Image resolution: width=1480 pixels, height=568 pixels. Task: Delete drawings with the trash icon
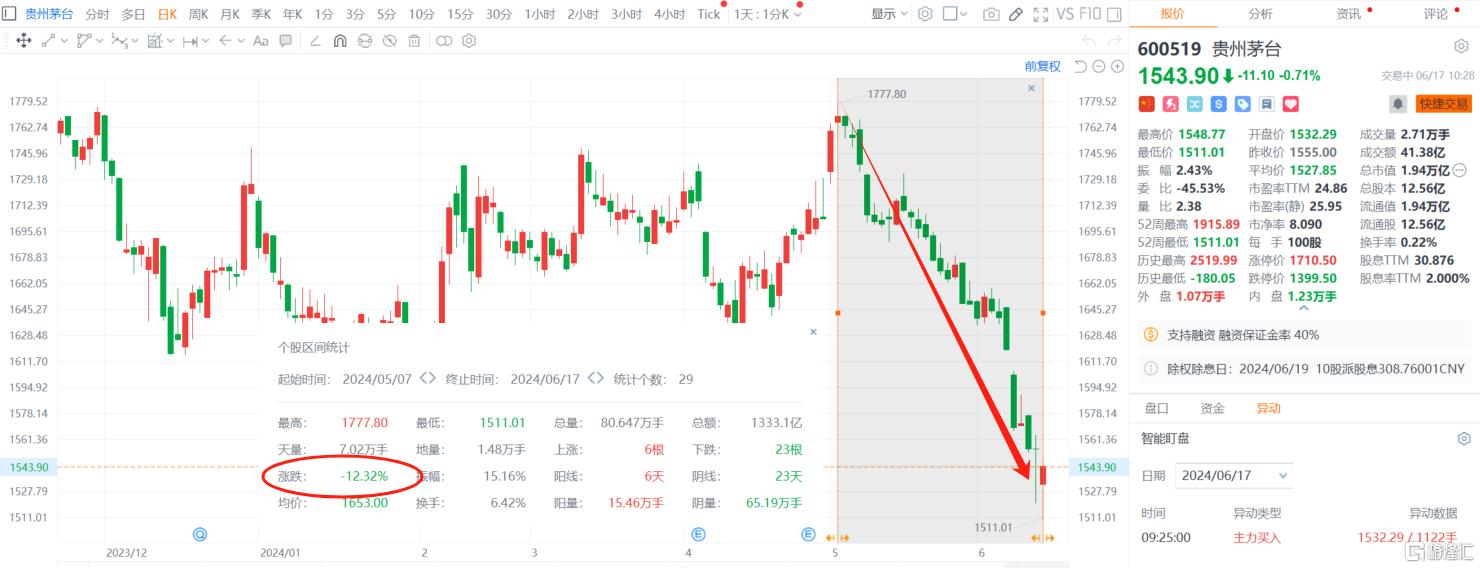click(x=414, y=41)
